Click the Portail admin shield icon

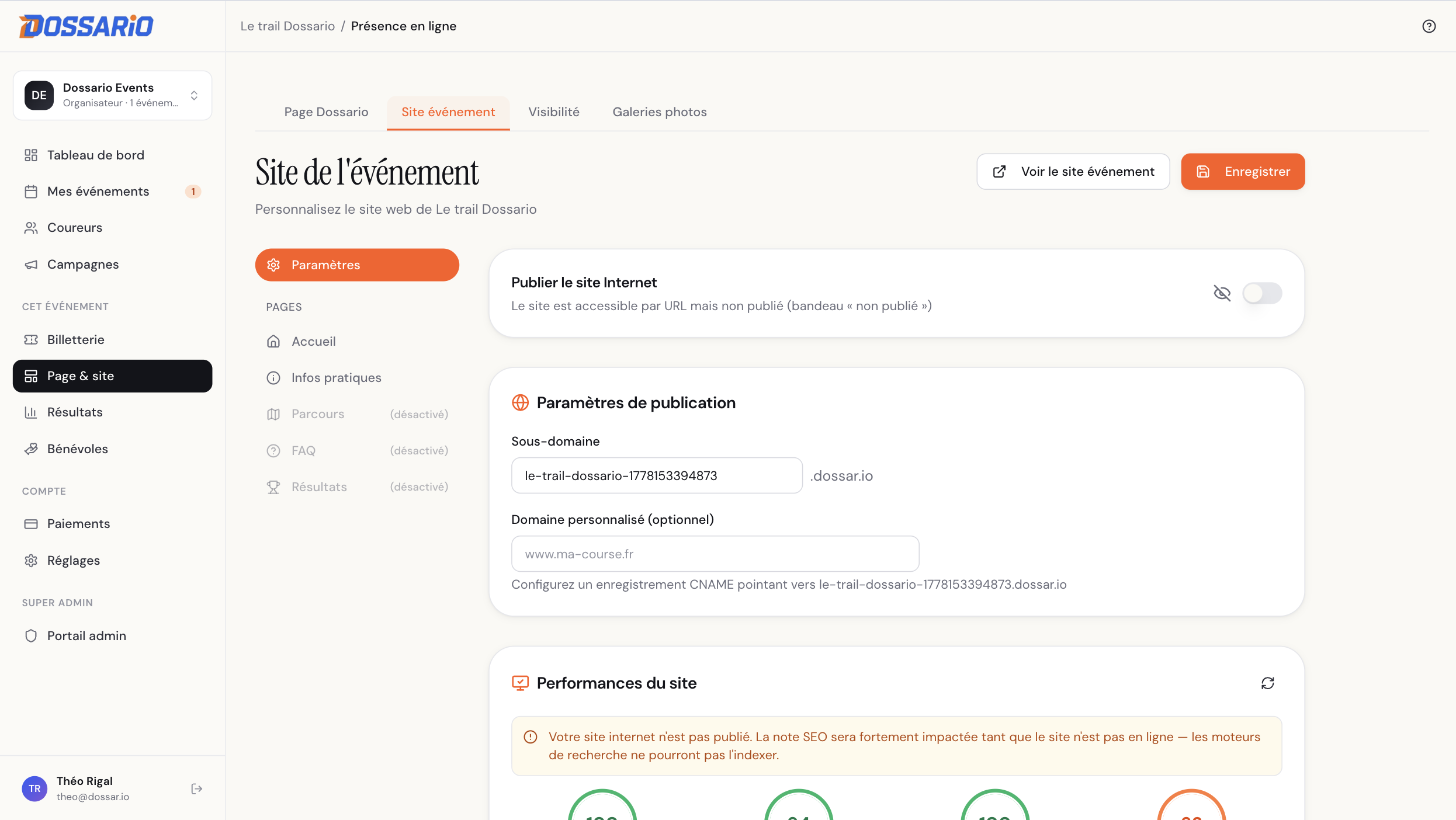pyautogui.click(x=31, y=635)
